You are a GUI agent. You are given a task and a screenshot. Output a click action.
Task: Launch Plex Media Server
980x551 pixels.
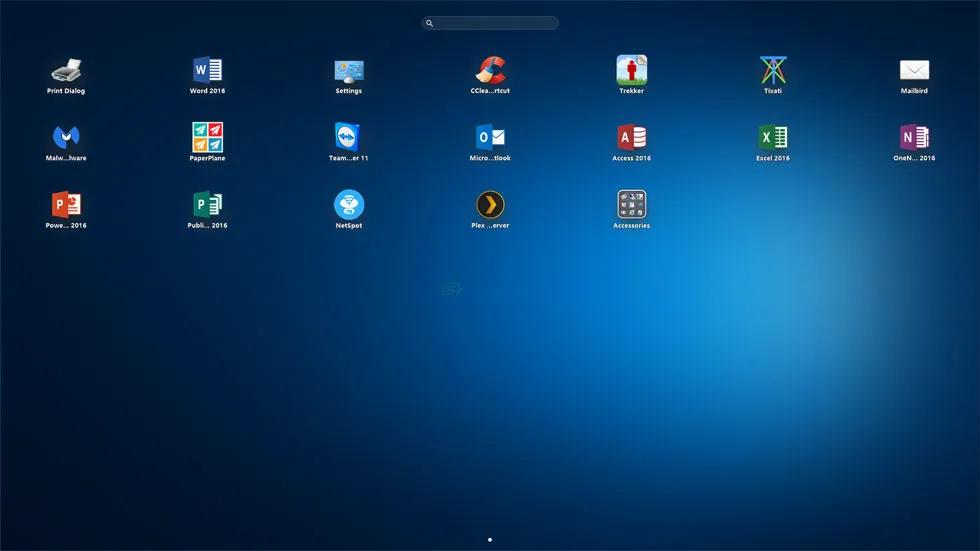coord(491,204)
